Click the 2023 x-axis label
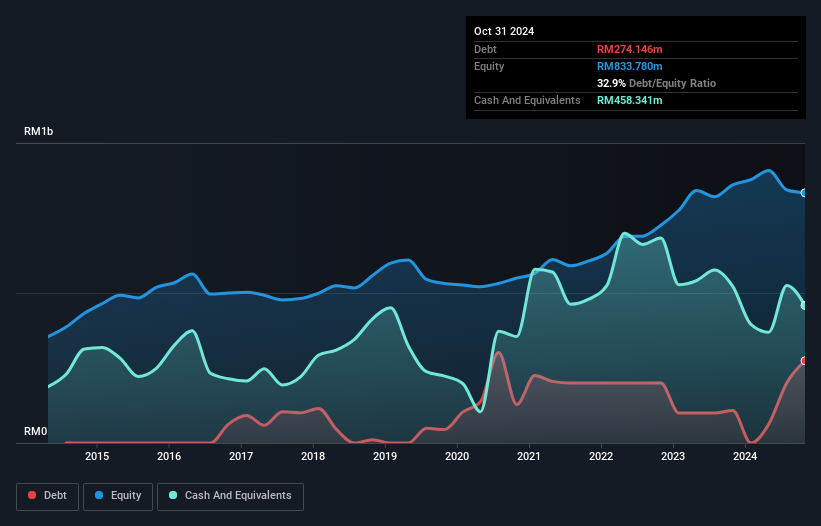The width and height of the screenshot is (821, 526). click(x=673, y=456)
